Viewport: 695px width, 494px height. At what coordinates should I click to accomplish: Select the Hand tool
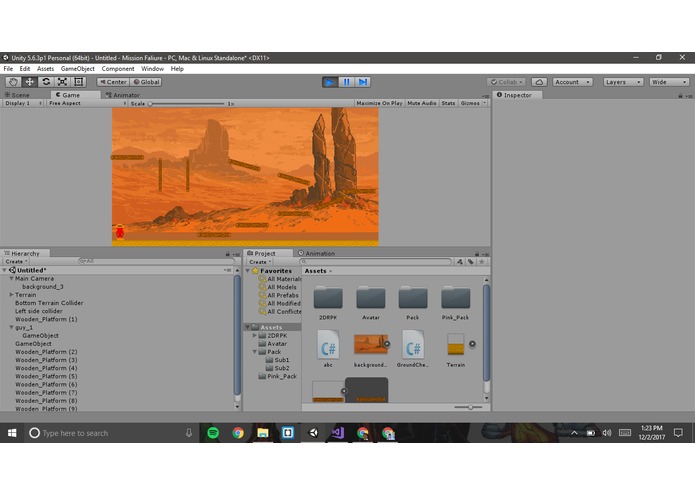[13, 82]
